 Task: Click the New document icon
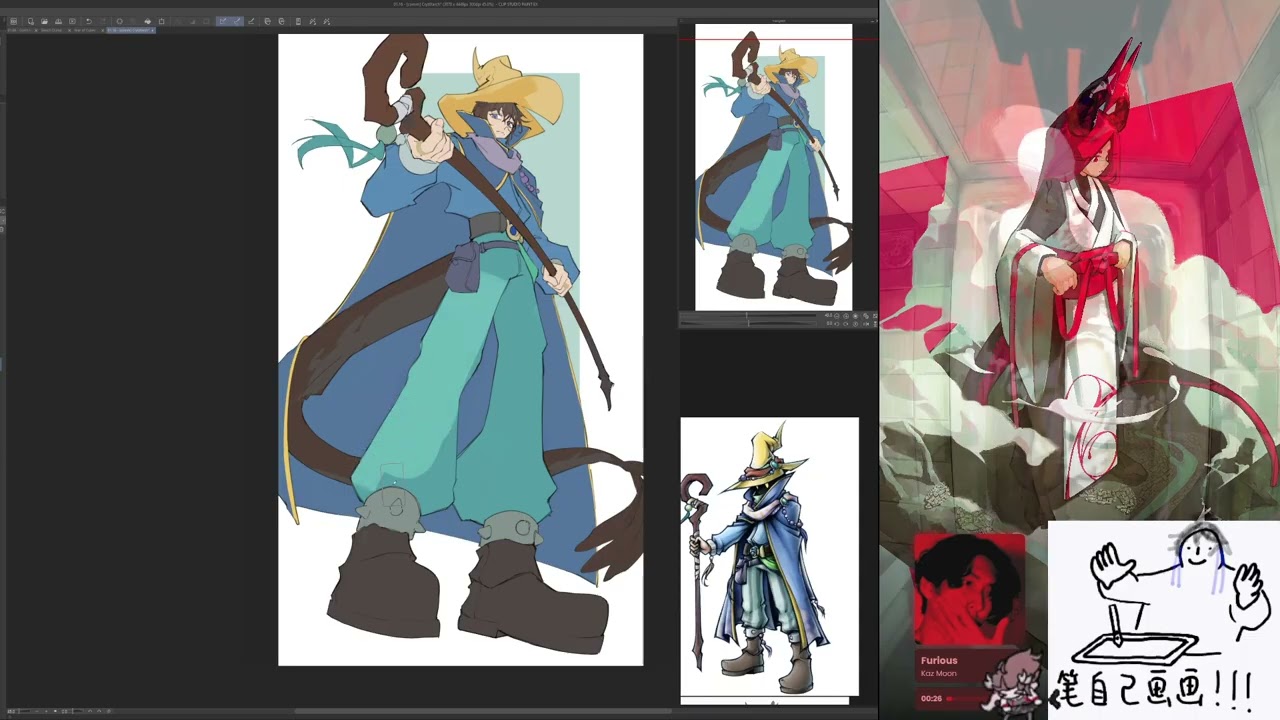tap(31, 21)
